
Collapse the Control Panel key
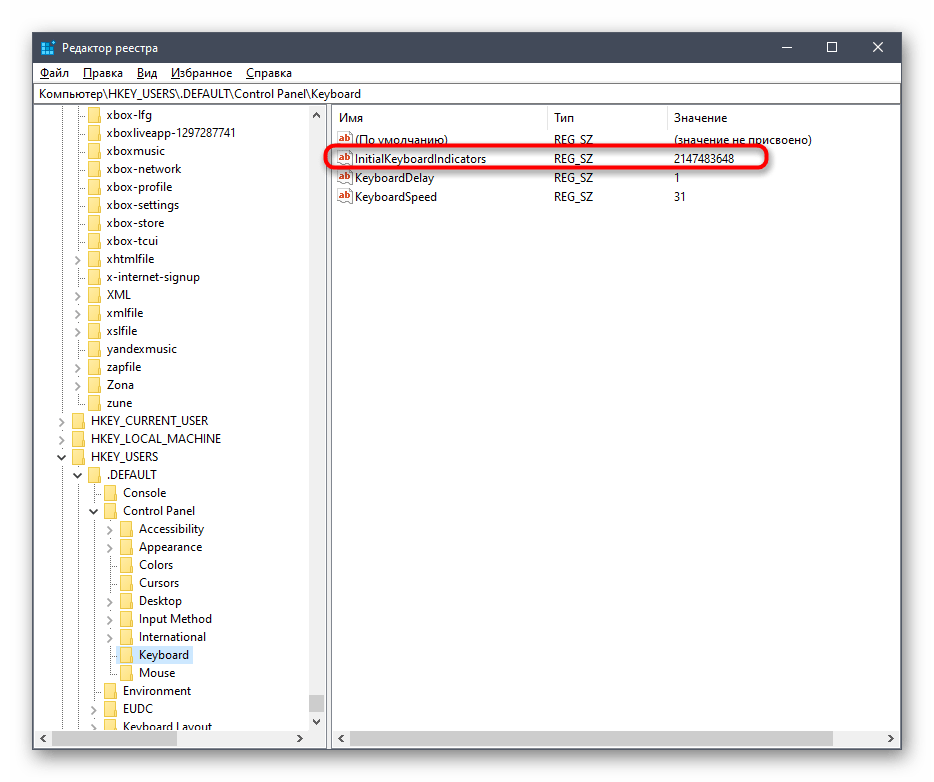[94, 511]
